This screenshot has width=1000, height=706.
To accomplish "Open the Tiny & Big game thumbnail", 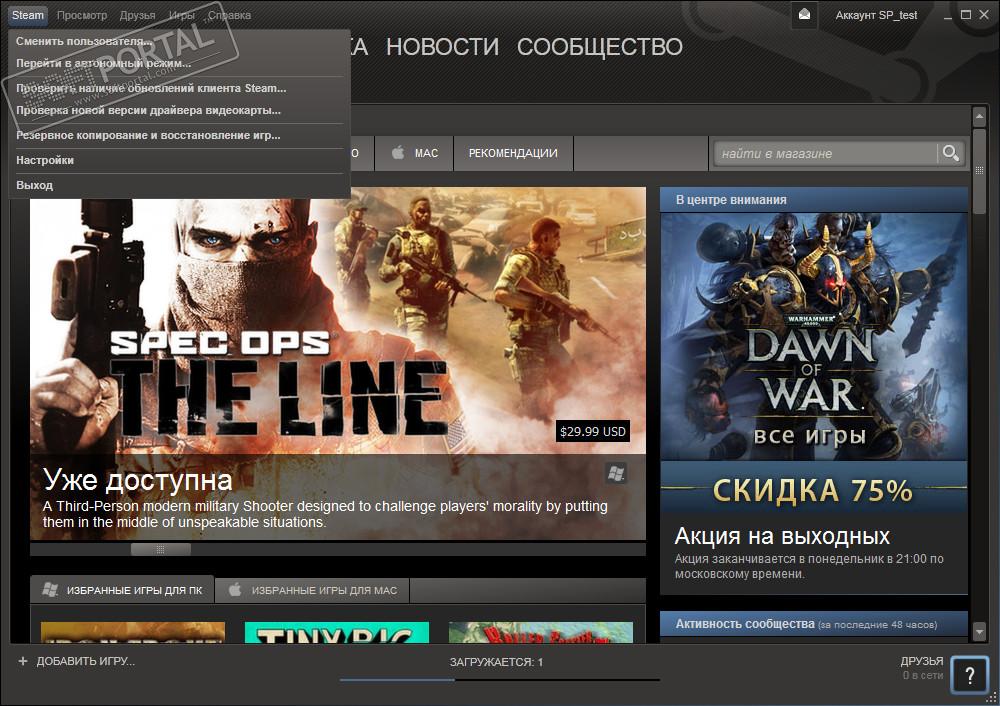I will 337,632.
